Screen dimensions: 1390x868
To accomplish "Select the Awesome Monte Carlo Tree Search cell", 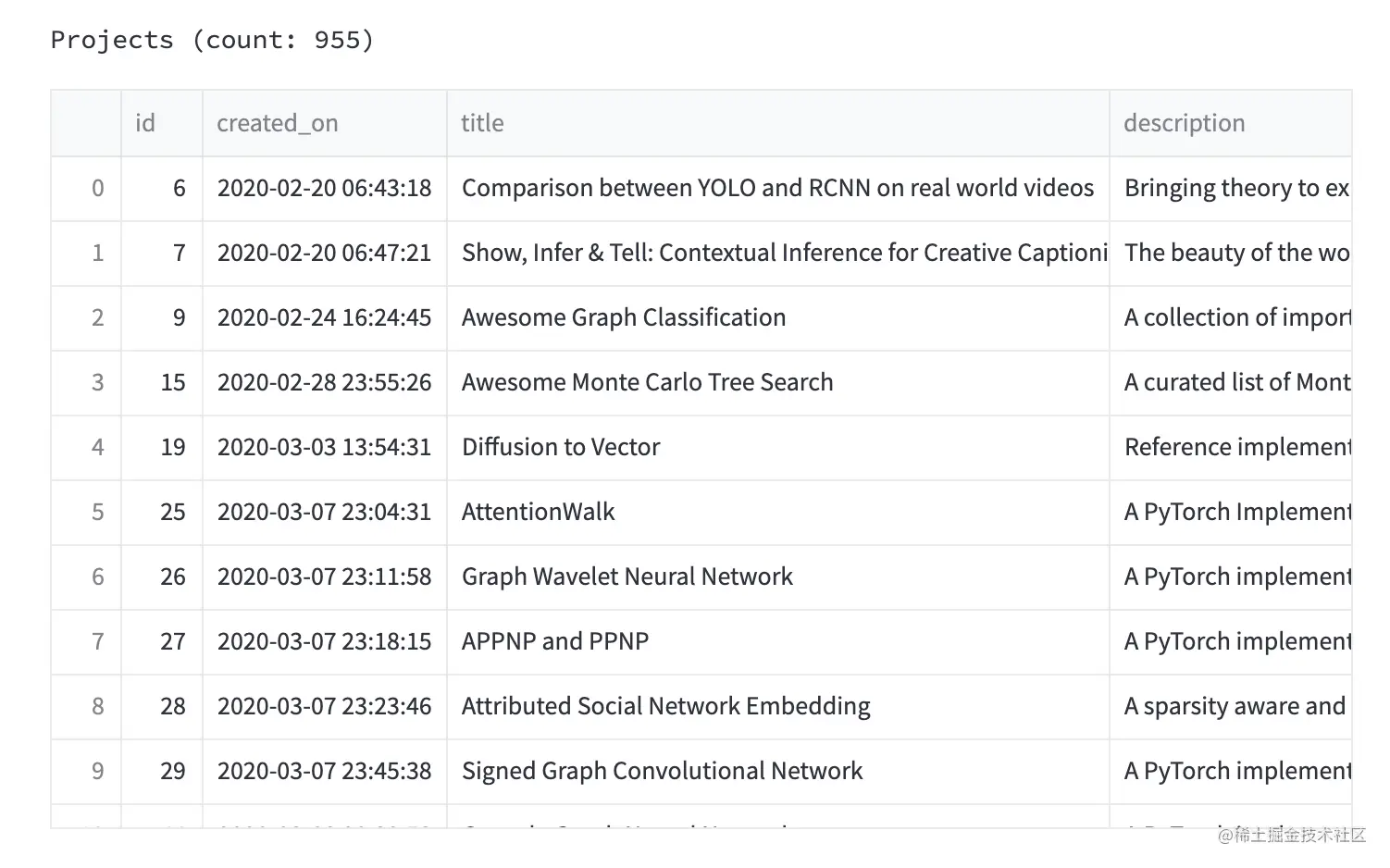I will 647,382.
